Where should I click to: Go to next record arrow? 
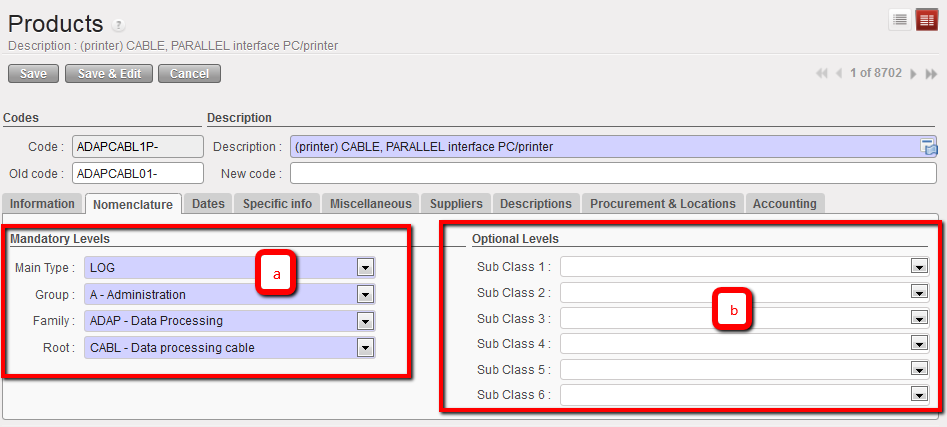tap(913, 74)
